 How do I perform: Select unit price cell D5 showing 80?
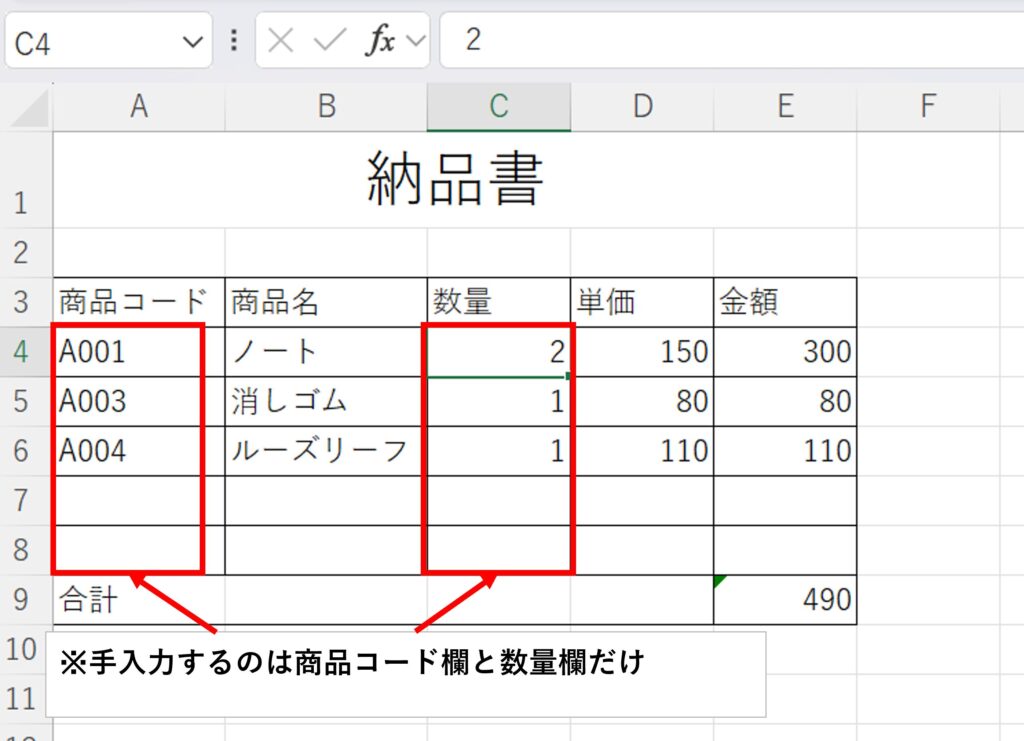pyautogui.click(x=643, y=402)
